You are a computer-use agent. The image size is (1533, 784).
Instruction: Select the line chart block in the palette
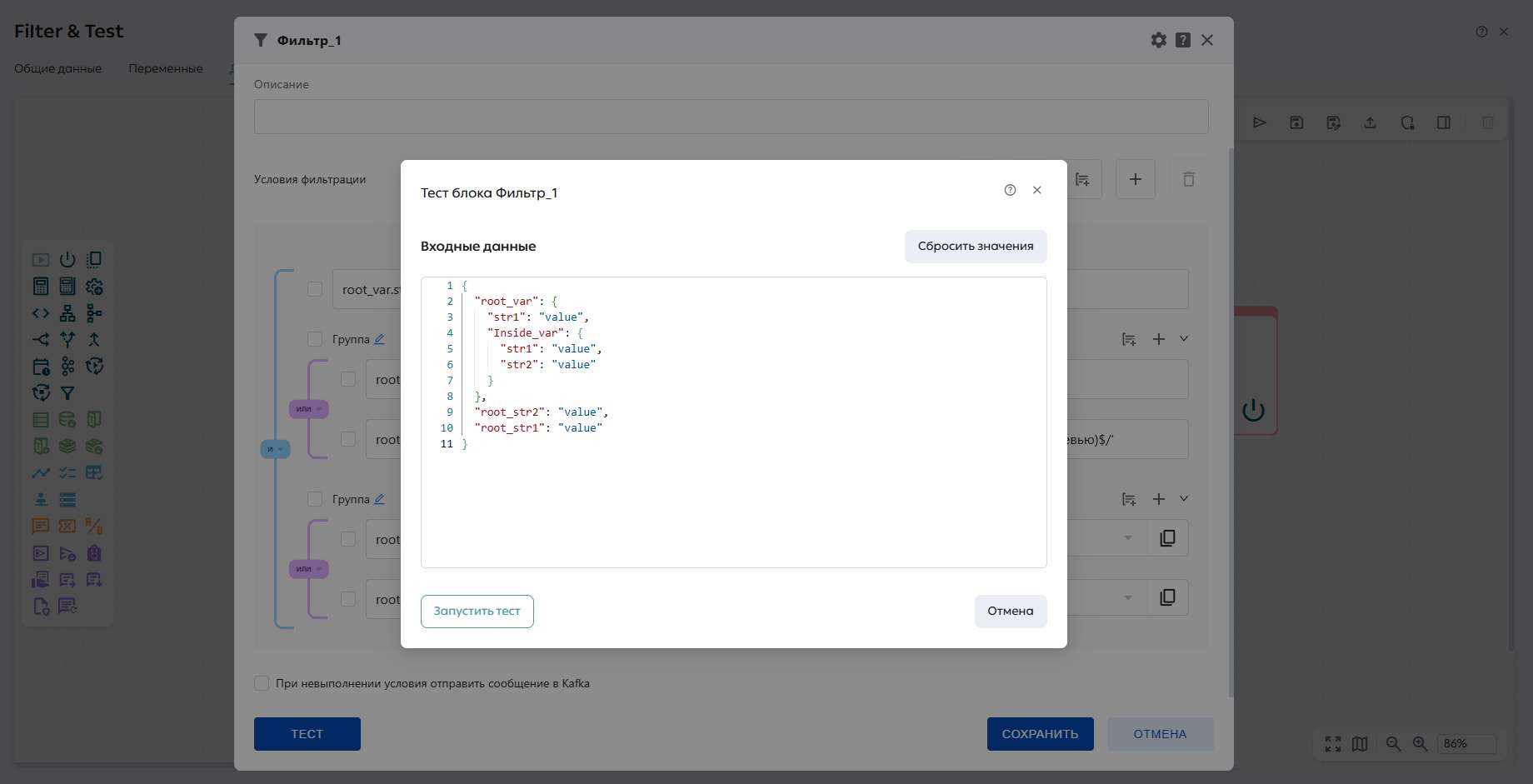coord(41,472)
